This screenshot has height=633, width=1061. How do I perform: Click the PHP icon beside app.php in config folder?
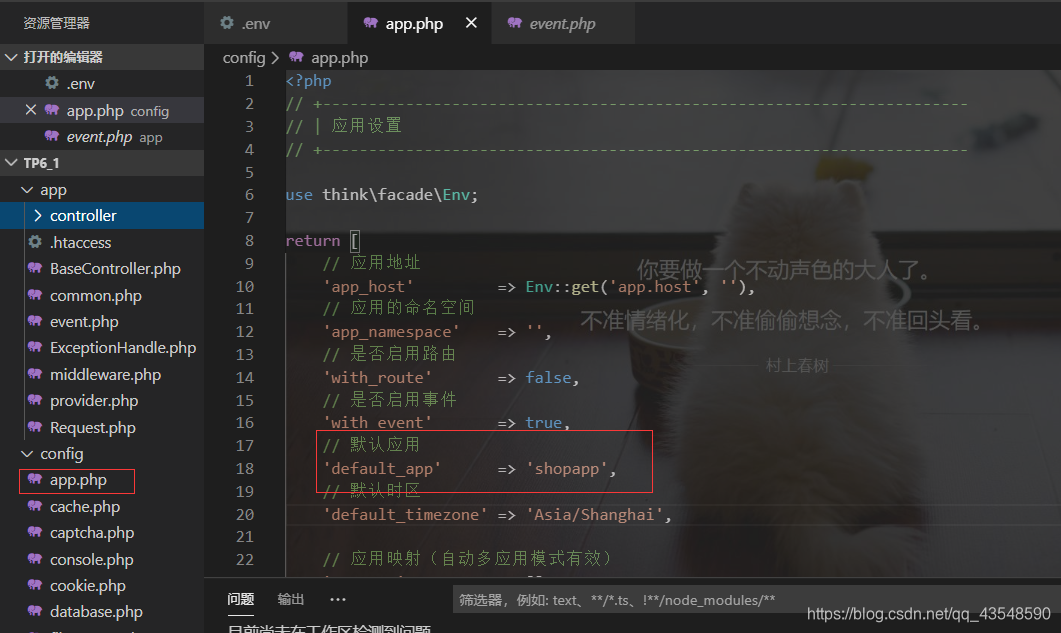point(35,479)
